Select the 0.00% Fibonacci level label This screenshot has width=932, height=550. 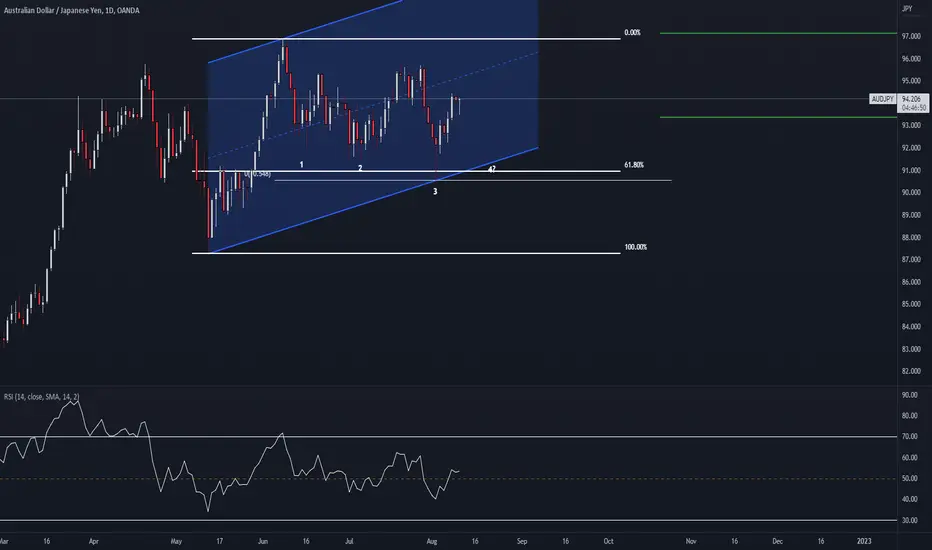pyautogui.click(x=632, y=33)
